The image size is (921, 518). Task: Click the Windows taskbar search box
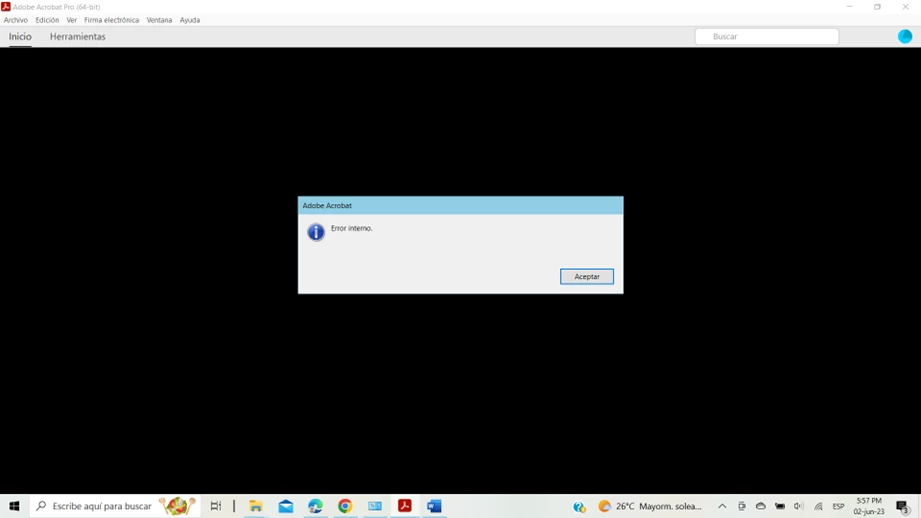(x=115, y=506)
